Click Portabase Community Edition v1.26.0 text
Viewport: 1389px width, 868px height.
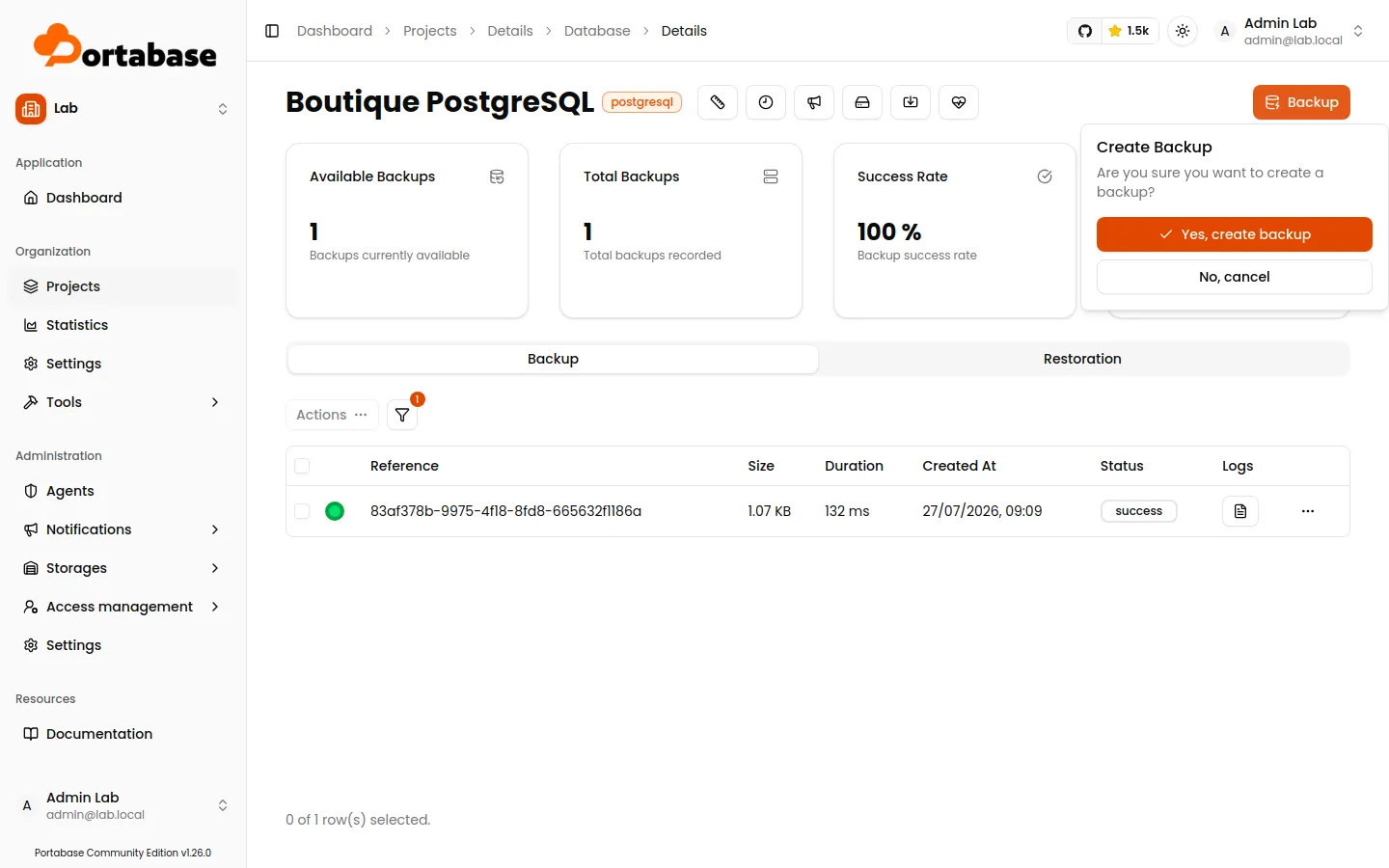point(123,853)
